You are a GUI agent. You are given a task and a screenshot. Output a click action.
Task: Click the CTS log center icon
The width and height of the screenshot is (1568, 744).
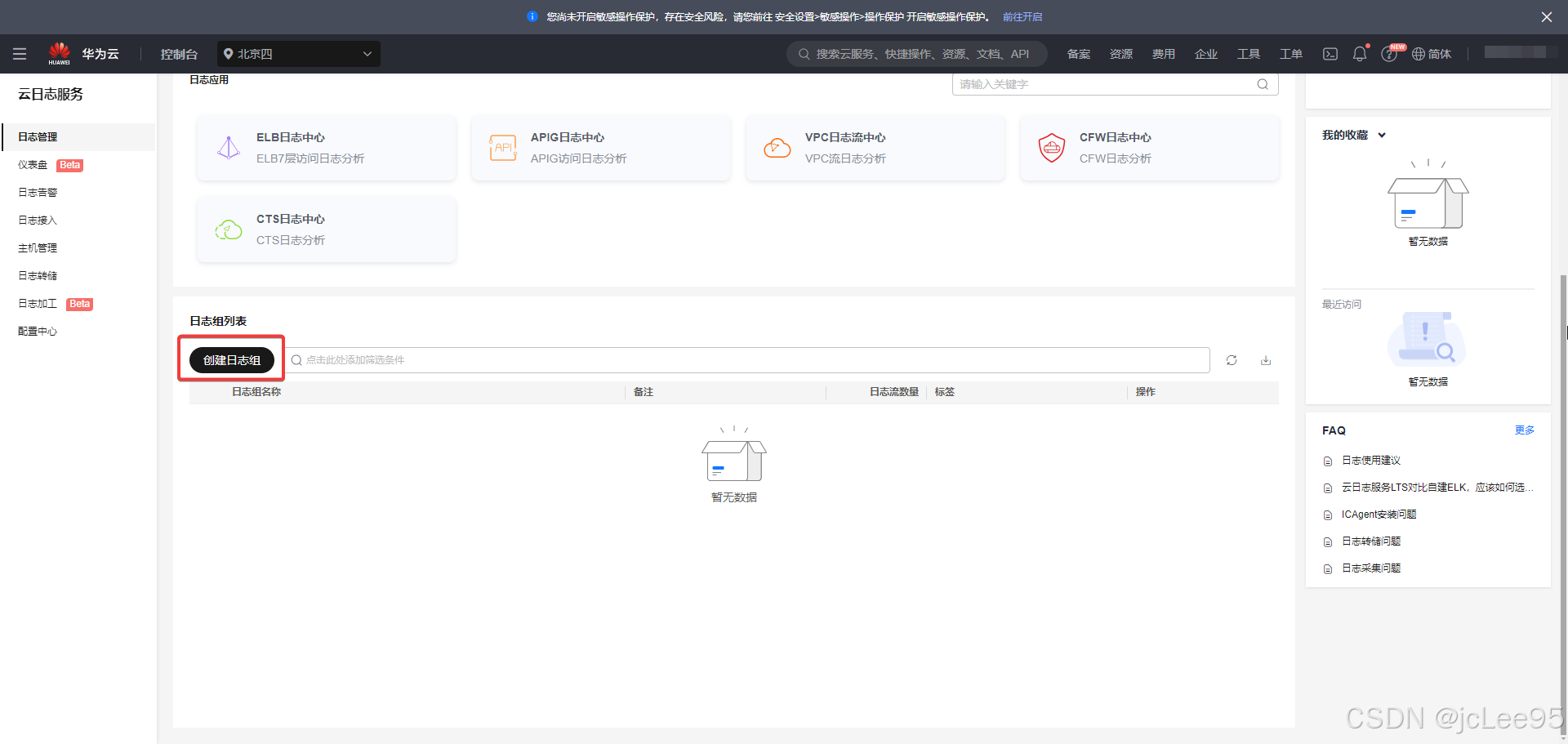click(x=229, y=229)
